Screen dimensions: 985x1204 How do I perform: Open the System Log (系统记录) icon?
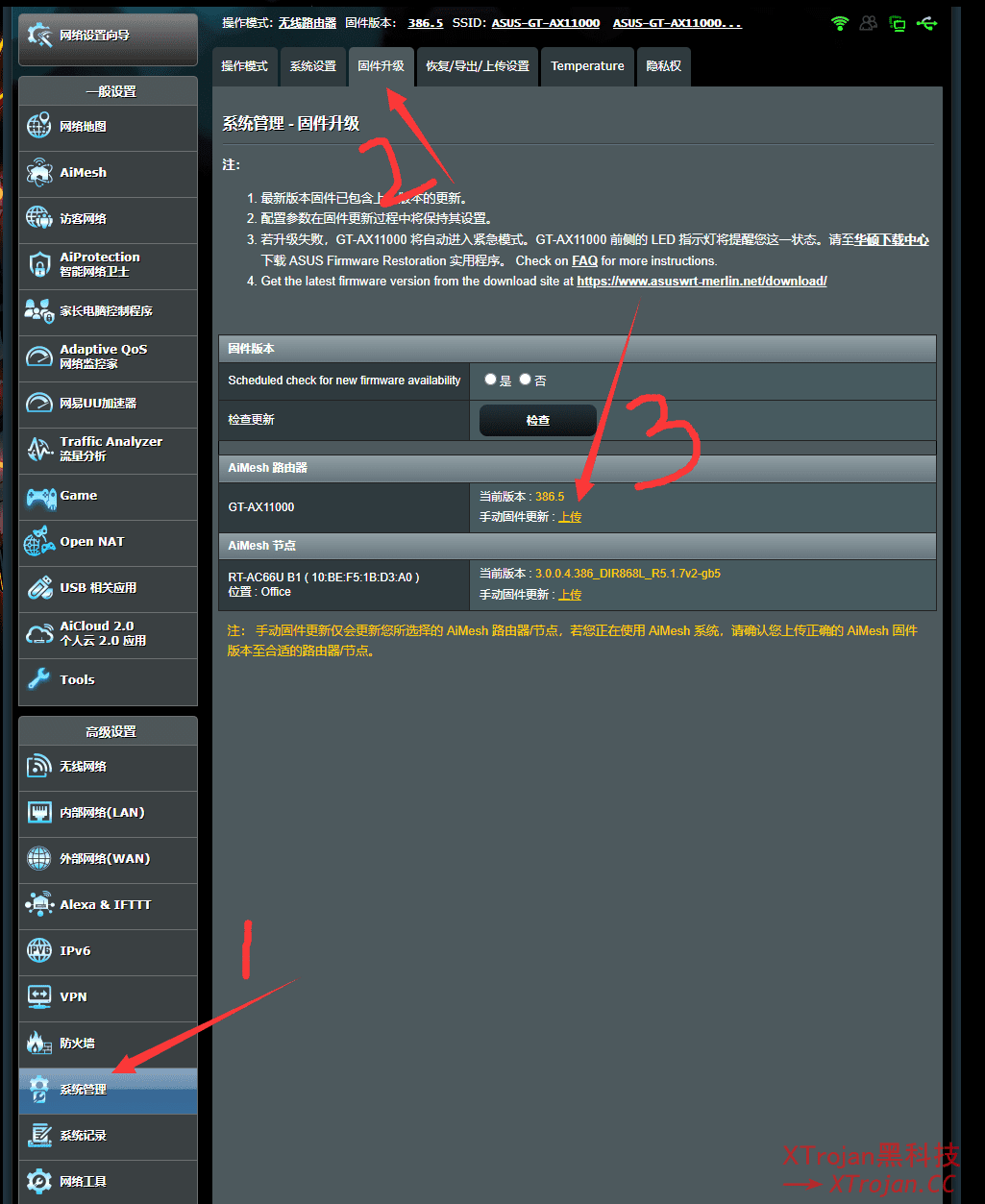pyautogui.click(x=39, y=1135)
